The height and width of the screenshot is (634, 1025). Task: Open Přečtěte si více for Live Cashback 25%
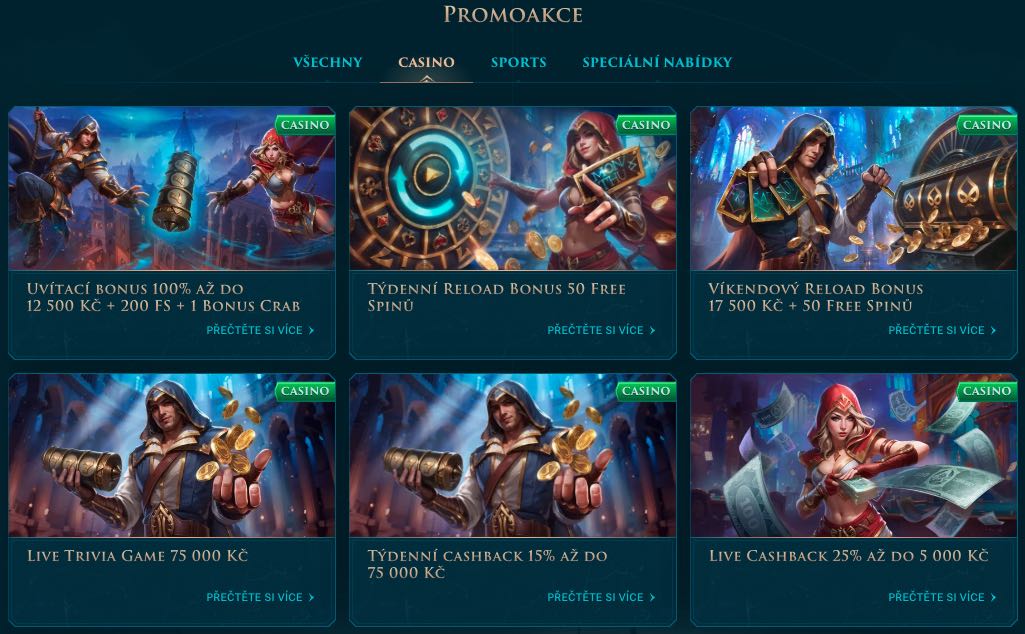click(942, 597)
